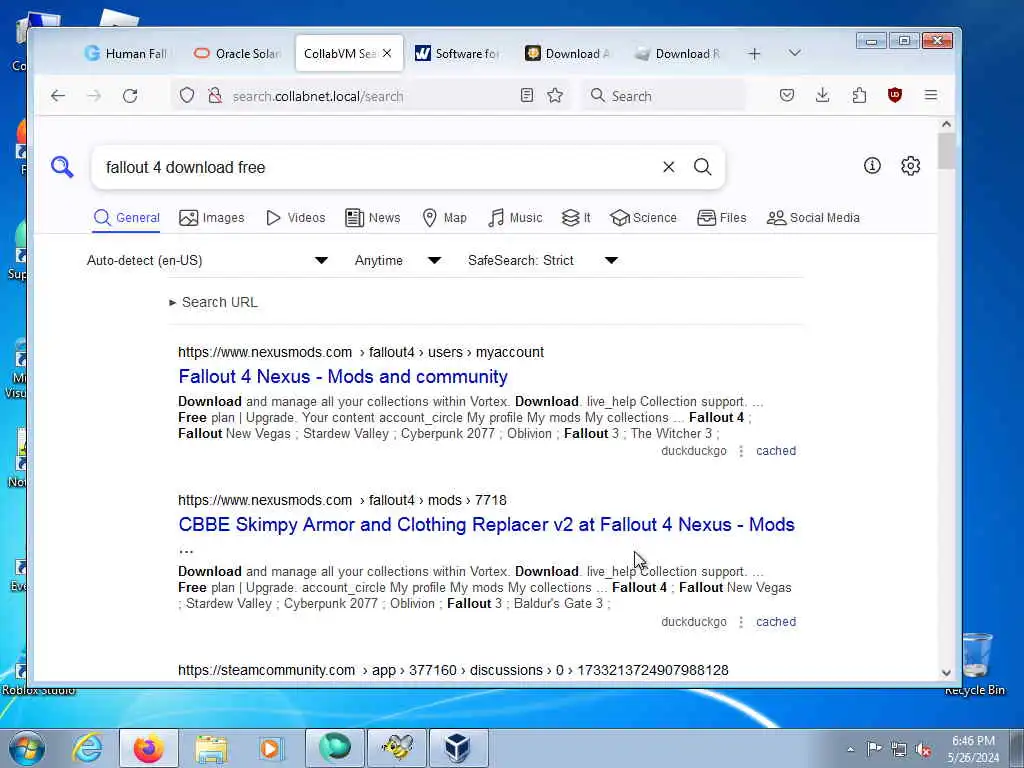This screenshot has height=768, width=1024.
Task: Show hidden tray icons arrow
Action: (850, 749)
